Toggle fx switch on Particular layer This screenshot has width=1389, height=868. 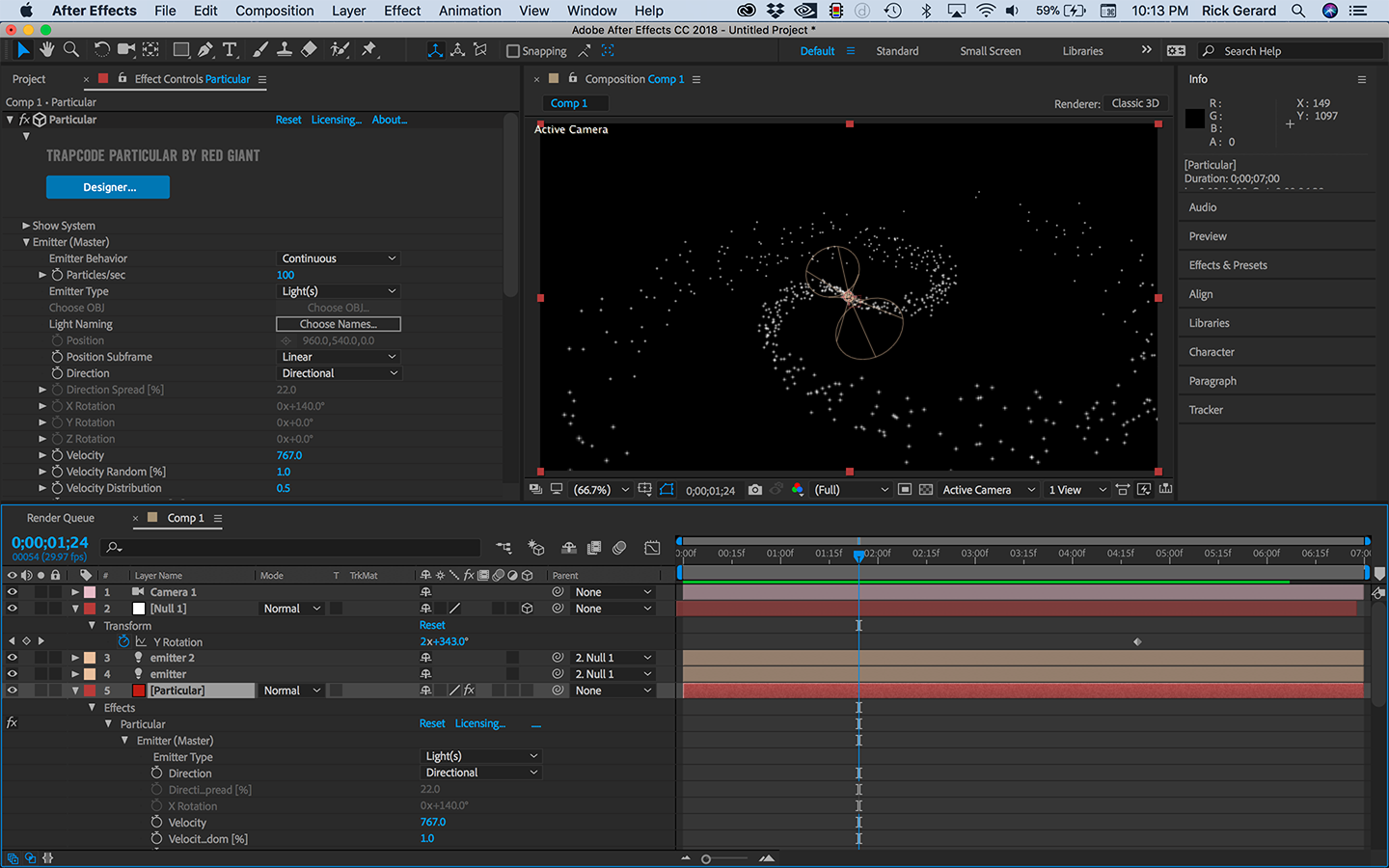tap(469, 691)
